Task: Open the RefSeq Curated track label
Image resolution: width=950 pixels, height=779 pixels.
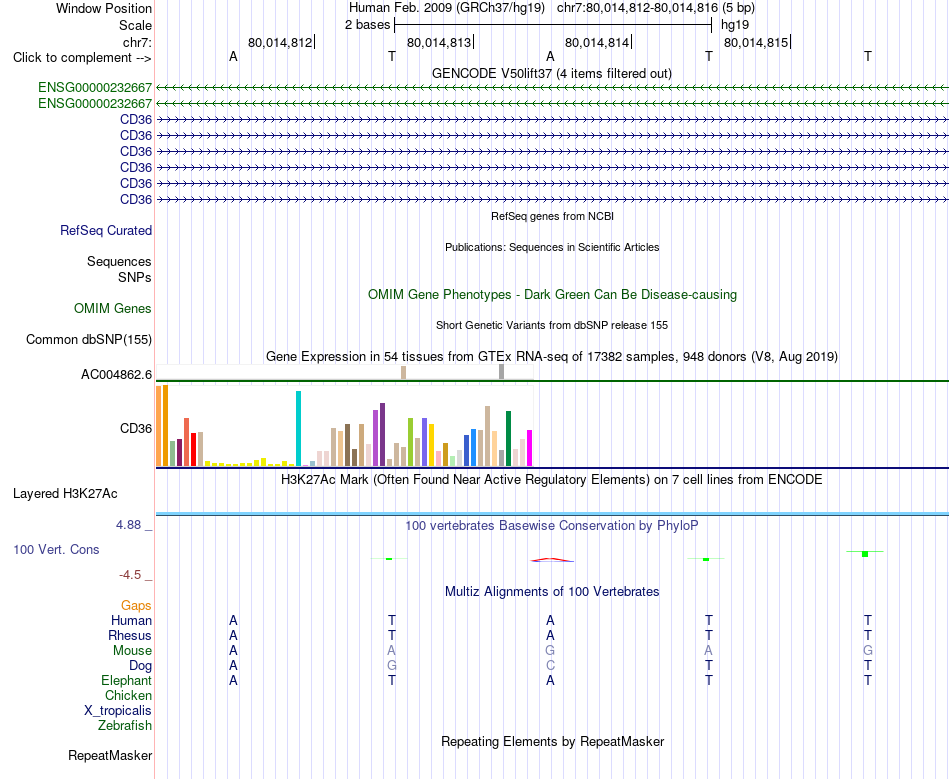Action: [106, 230]
